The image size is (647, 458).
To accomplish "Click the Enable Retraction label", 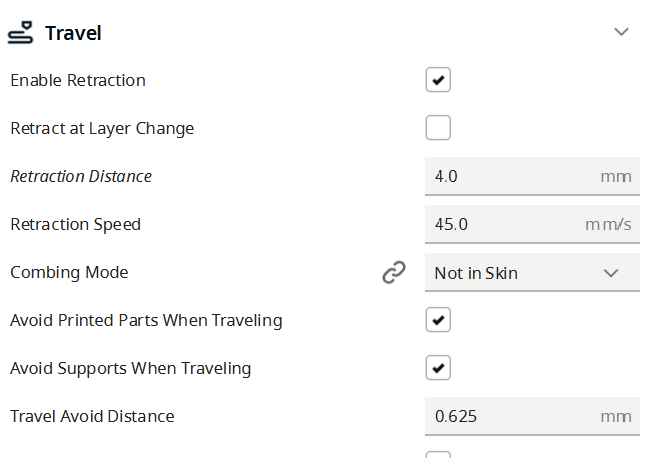I will 78,80.
